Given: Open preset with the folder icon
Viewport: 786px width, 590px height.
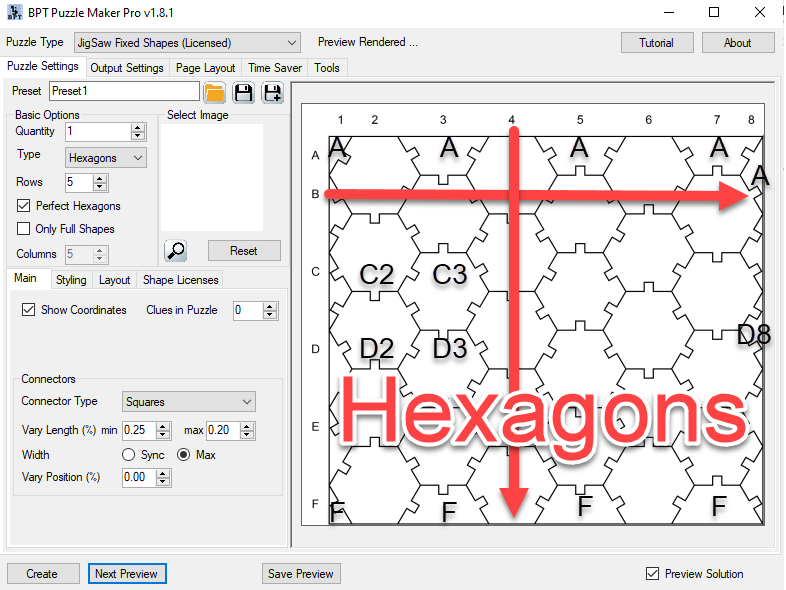Looking at the screenshot, I should [214, 93].
